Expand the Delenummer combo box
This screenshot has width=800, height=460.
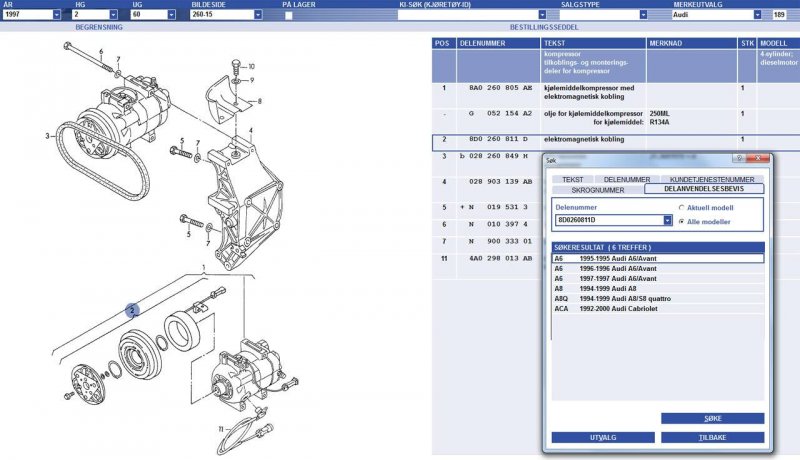pos(667,220)
